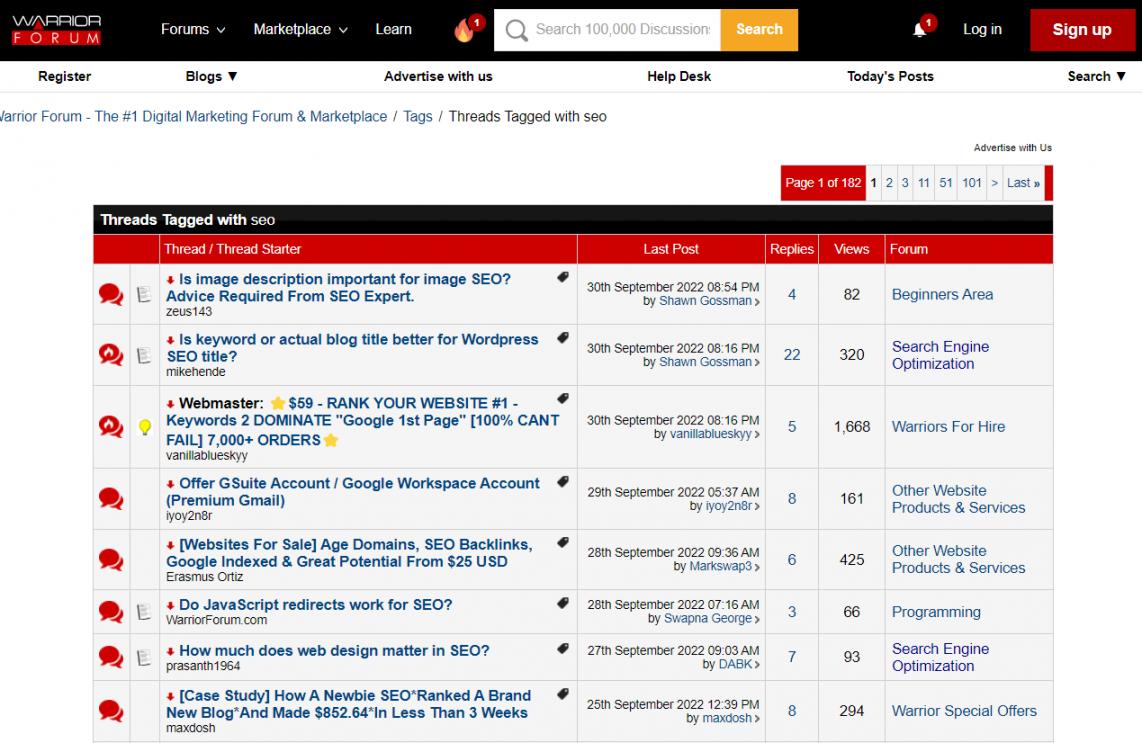Click the flame trending icon in header

(x=465, y=30)
